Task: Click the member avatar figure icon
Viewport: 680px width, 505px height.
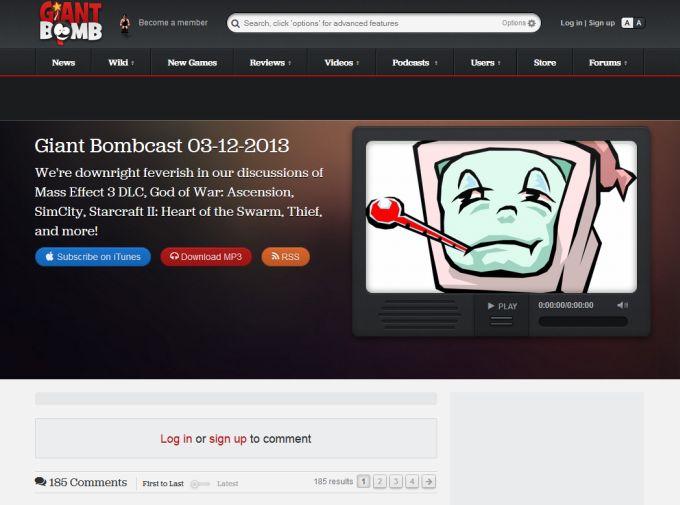Action: point(125,25)
